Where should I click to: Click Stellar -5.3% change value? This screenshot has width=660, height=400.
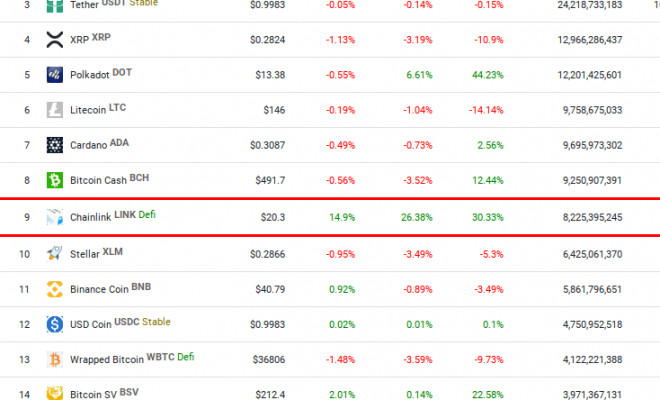pos(492,254)
